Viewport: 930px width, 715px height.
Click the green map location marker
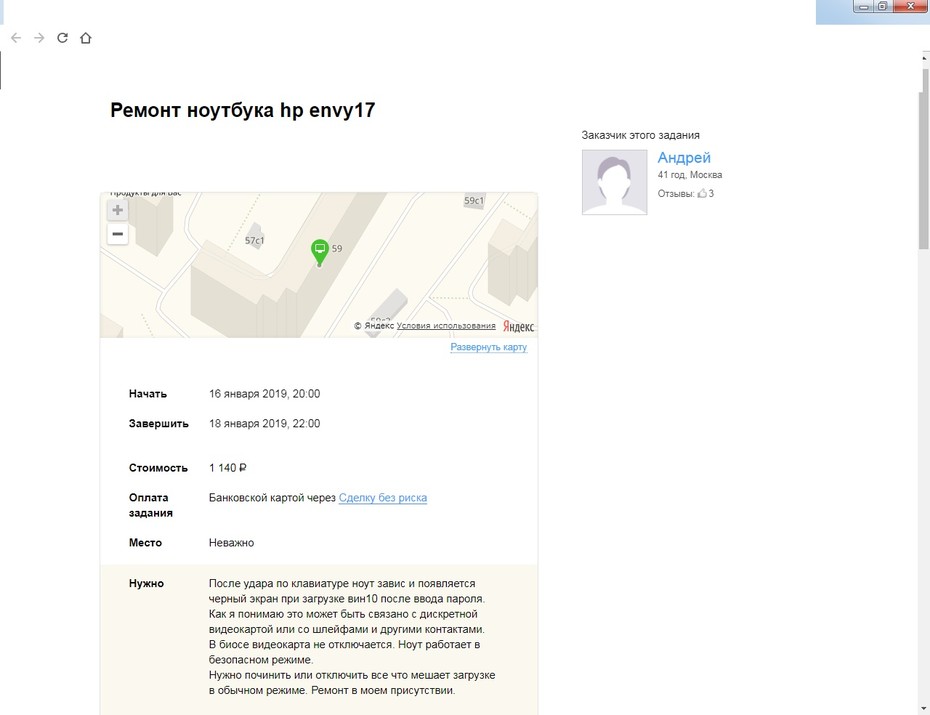(320, 252)
